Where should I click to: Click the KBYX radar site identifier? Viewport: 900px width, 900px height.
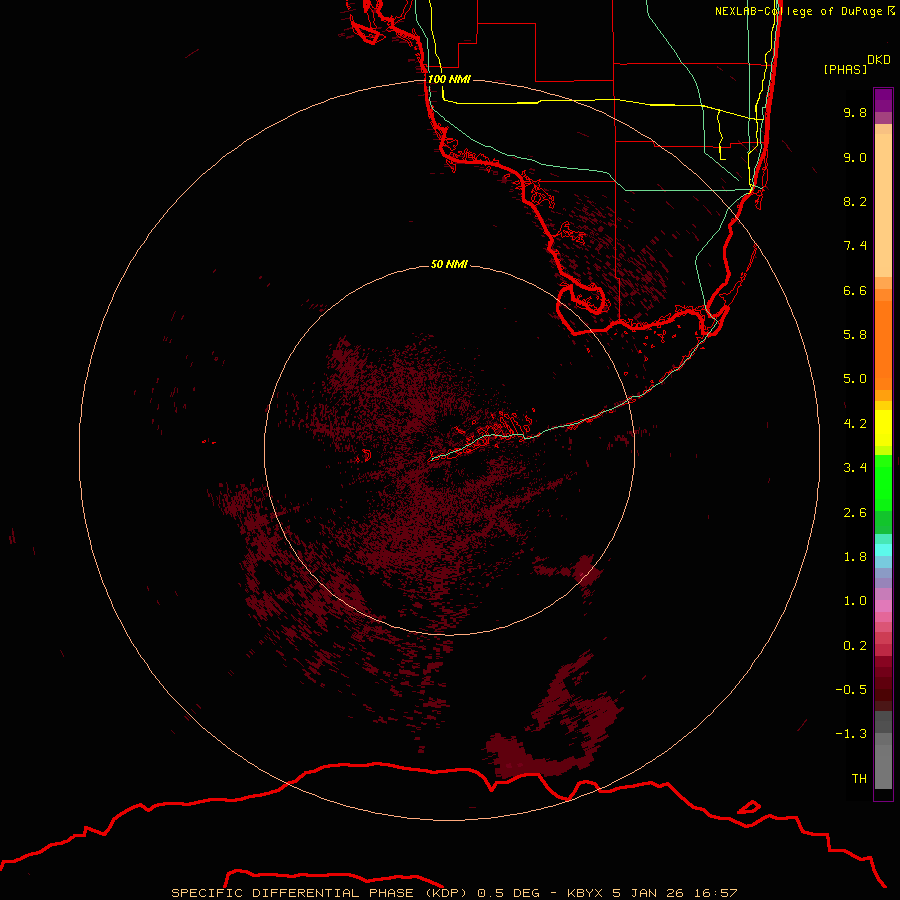(585, 893)
